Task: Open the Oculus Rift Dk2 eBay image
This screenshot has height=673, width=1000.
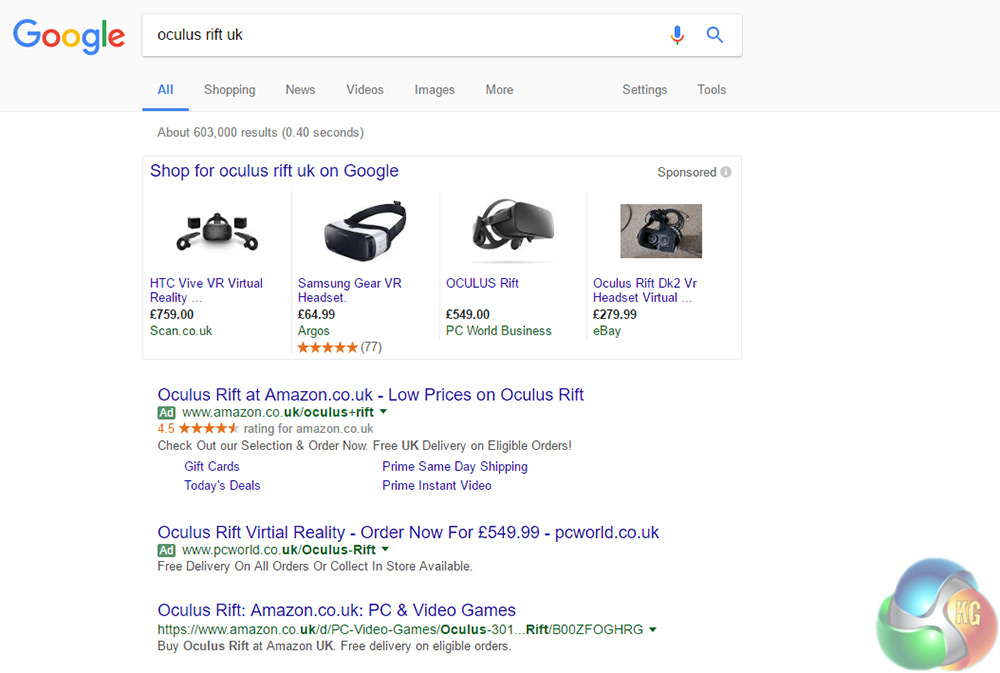Action: (x=660, y=231)
